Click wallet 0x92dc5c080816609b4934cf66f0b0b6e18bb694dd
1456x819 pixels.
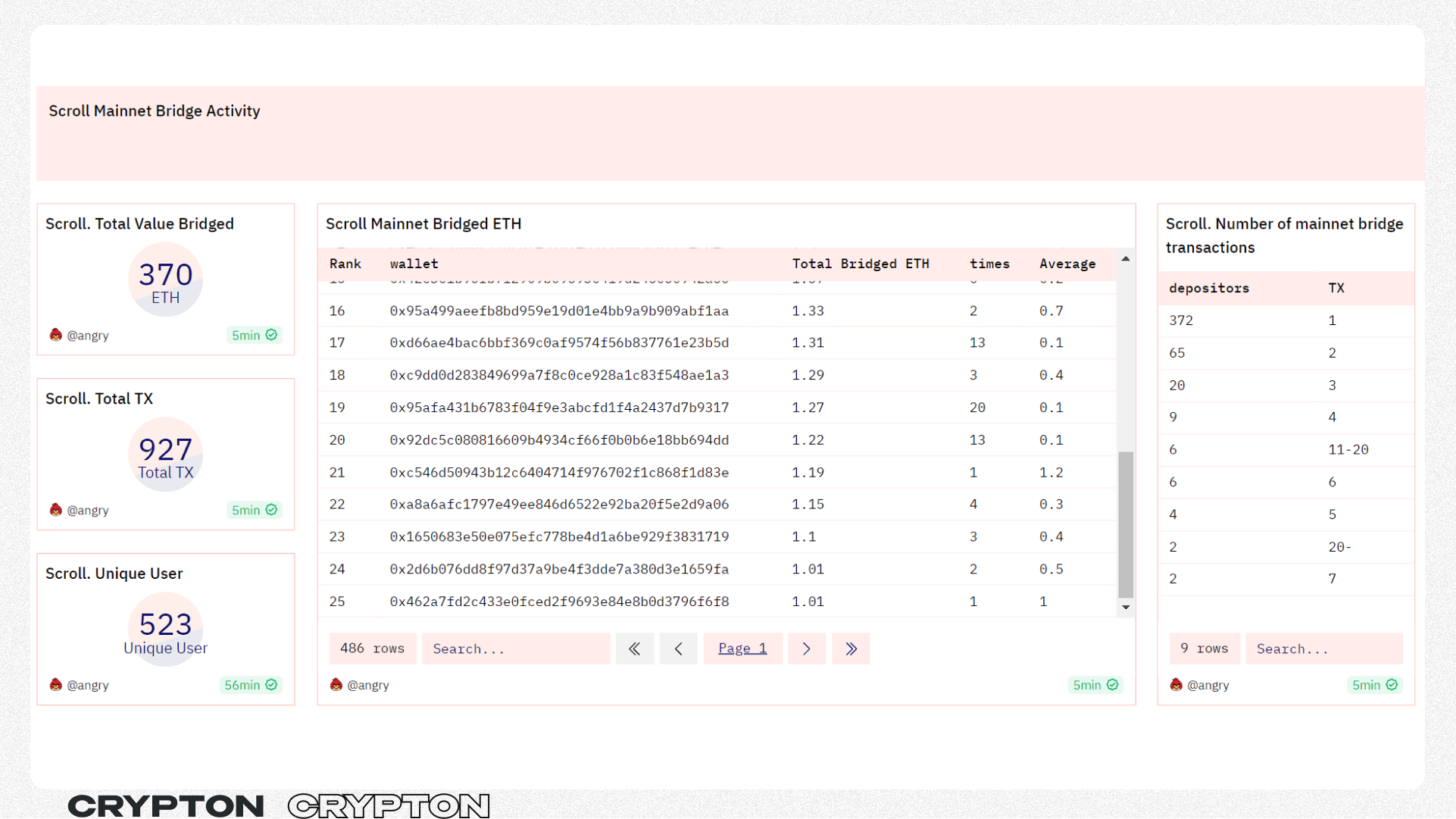click(x=559, y=440)
